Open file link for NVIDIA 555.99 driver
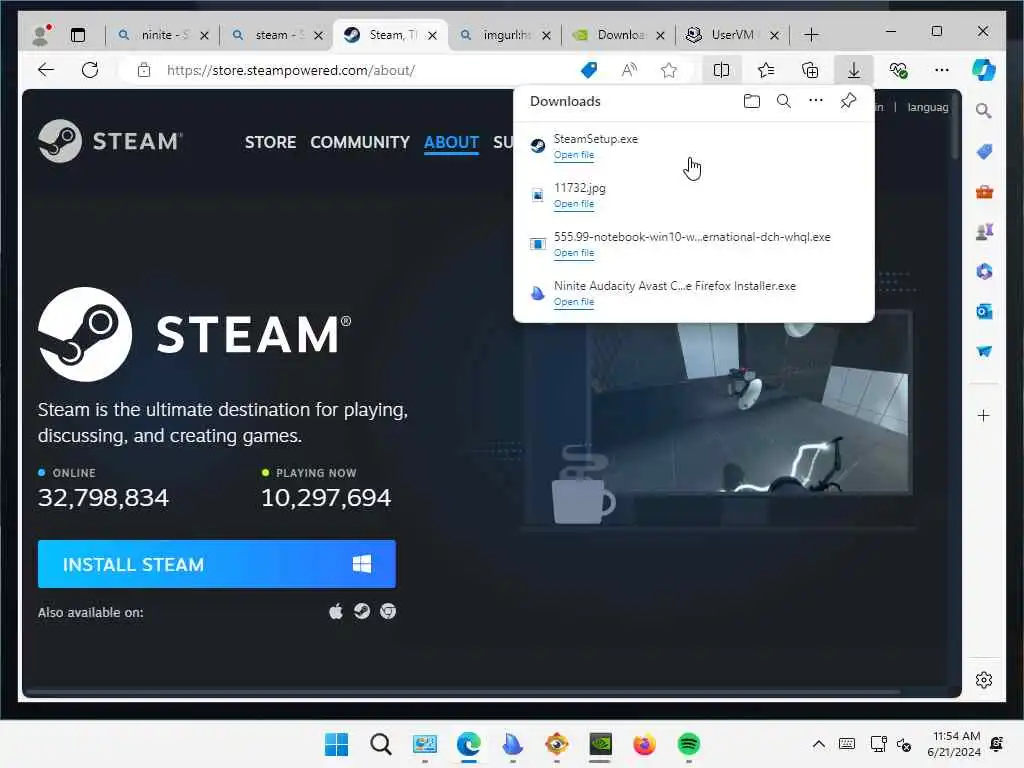 click(573, 253)
